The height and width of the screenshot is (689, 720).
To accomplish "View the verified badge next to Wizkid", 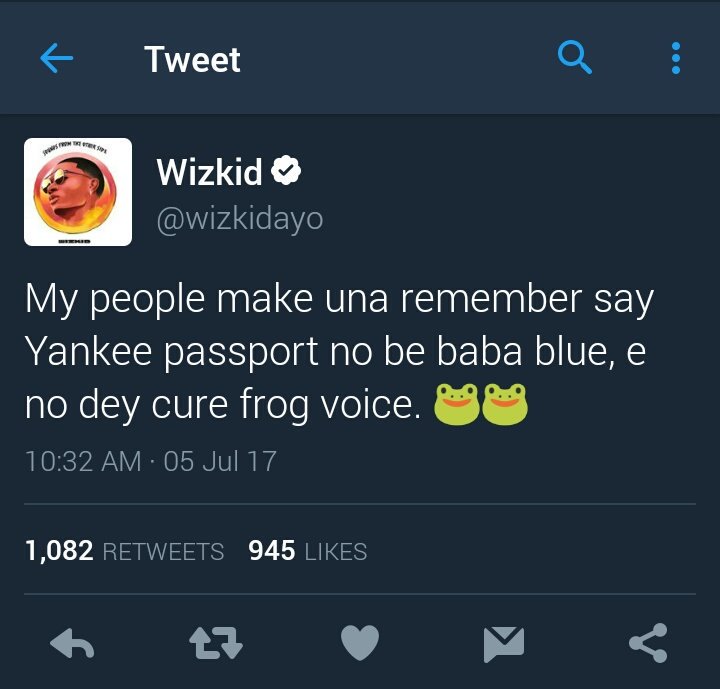I will tap(286, 170).
